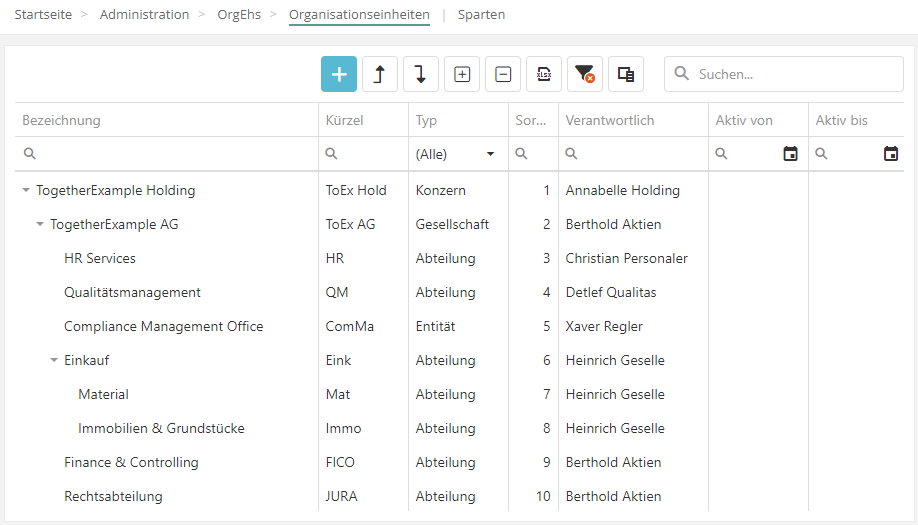The height and width of the screenshot is (525, 918).
Task: Switch to the Sparten tab
Action: pos(481,15)
